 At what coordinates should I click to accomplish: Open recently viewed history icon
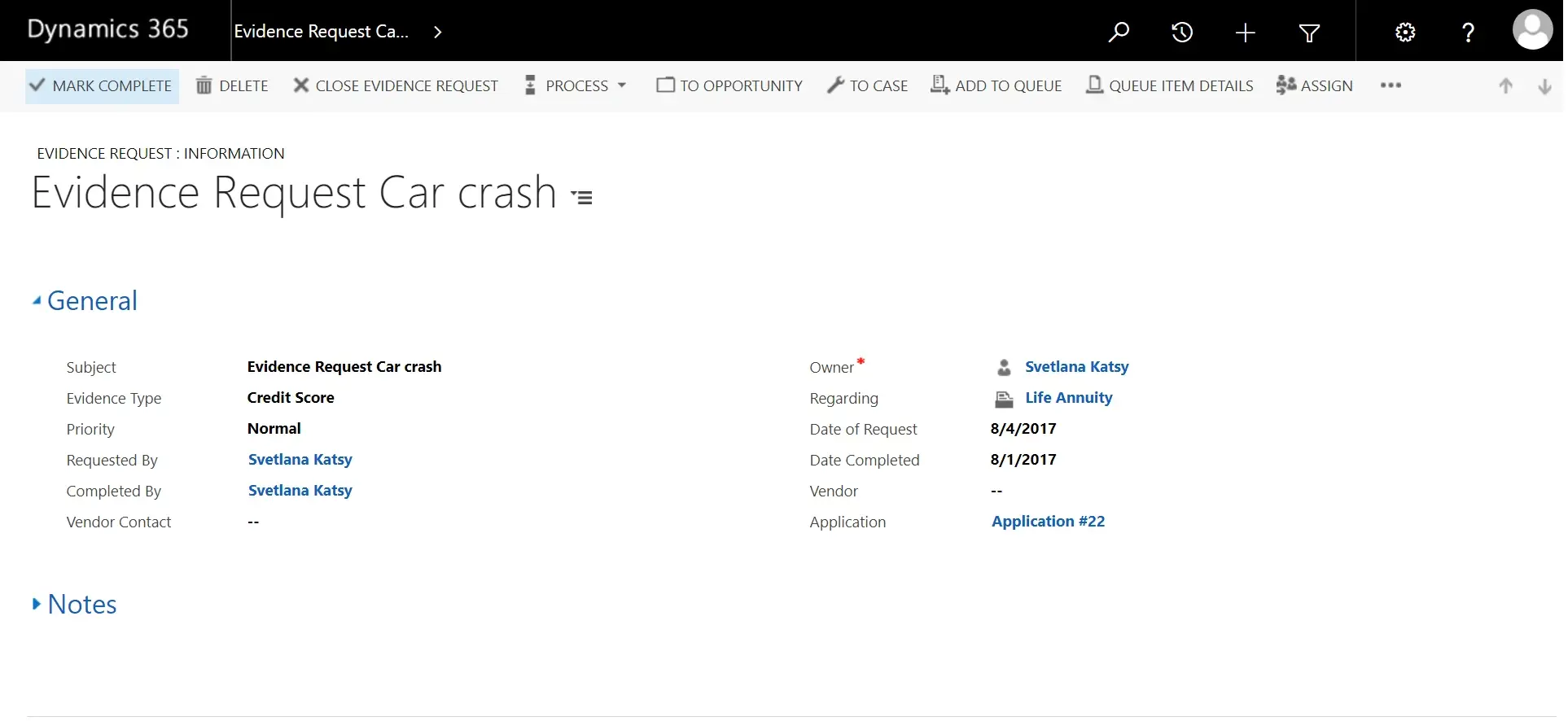tap(1181, 33)
